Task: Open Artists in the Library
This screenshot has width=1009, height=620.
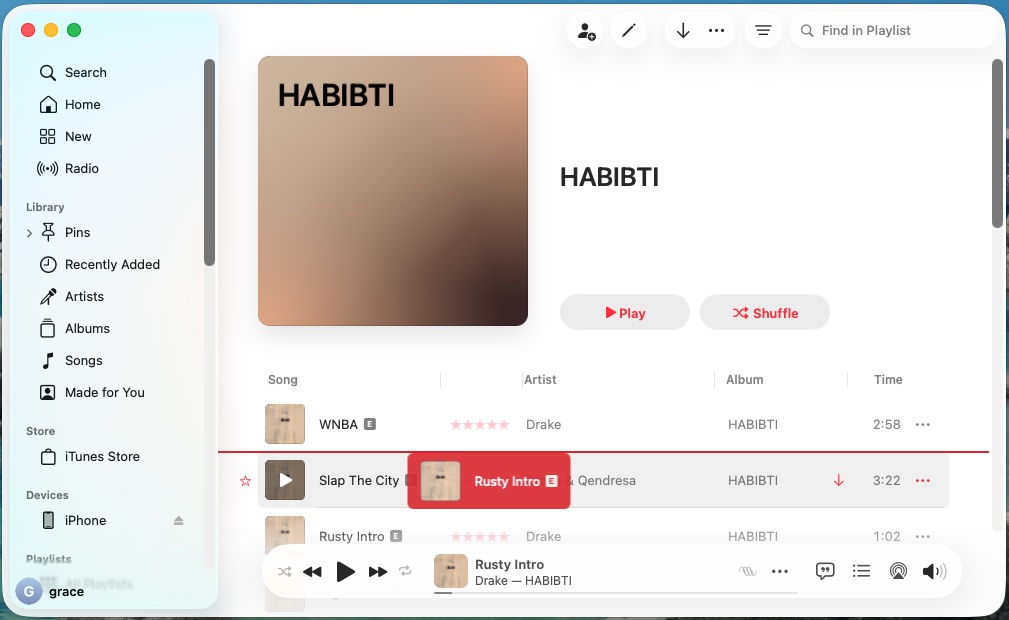Action: 84,297
